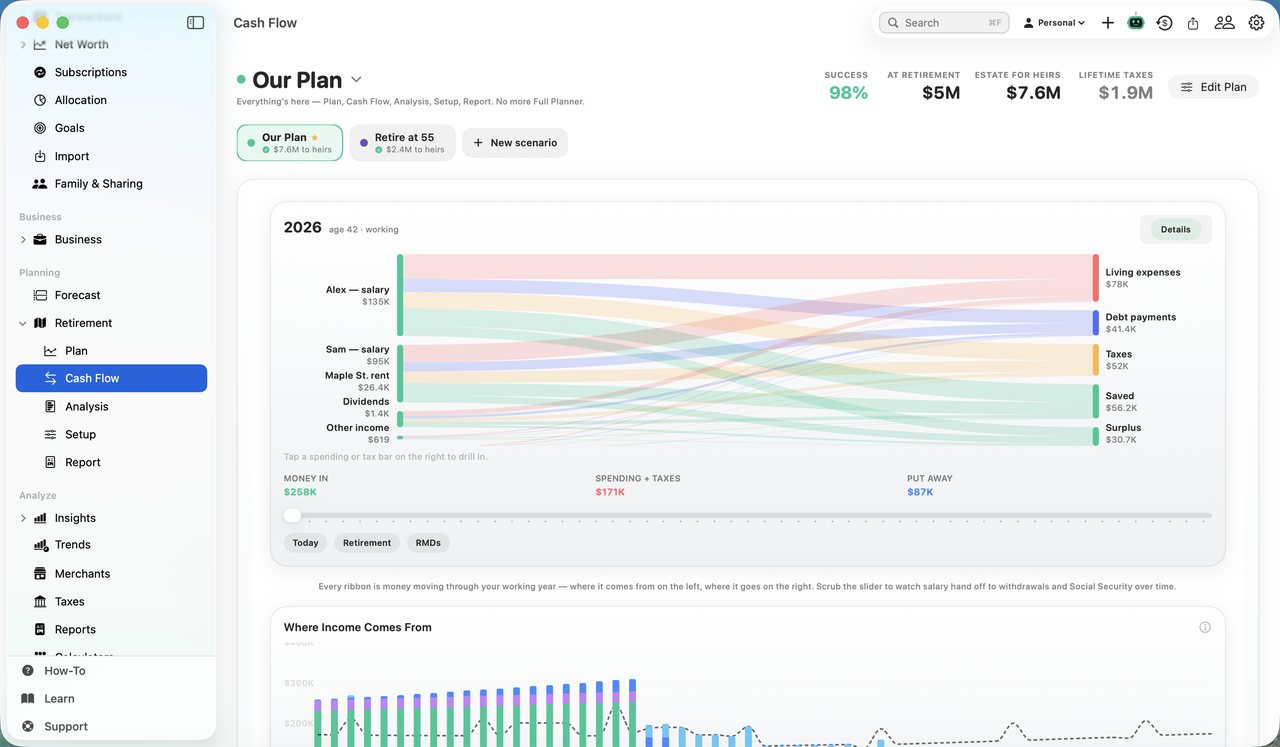This screenshot has width=1280, height=747.
Task: Click the Alex — salary green bar
Action: tap(400, 295)
